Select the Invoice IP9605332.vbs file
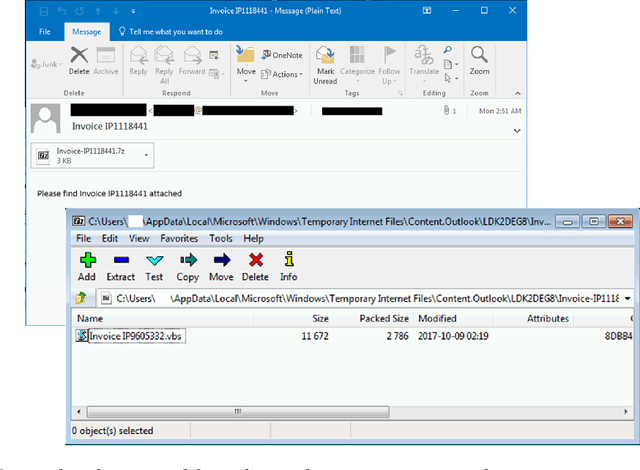The width and height of the screenshot is (640, 470). click(135, 336)
